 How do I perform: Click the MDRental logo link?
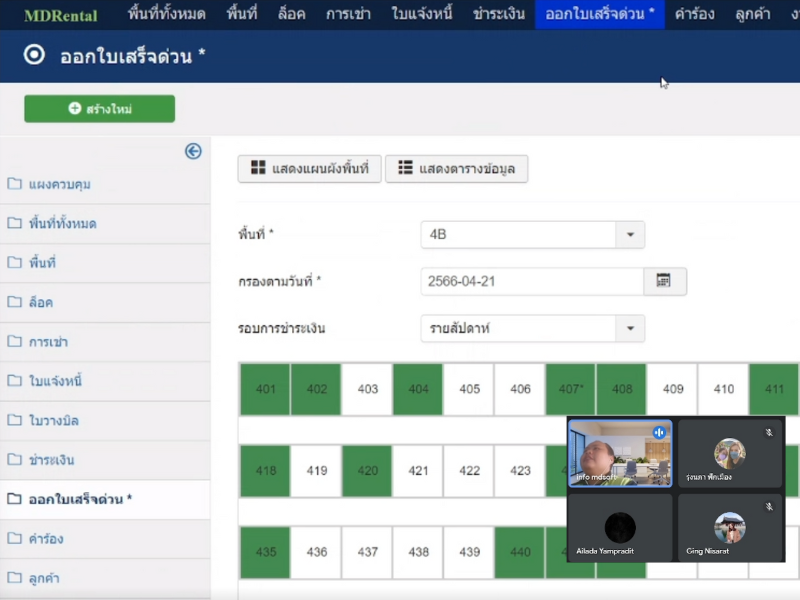tap(61, 15)
